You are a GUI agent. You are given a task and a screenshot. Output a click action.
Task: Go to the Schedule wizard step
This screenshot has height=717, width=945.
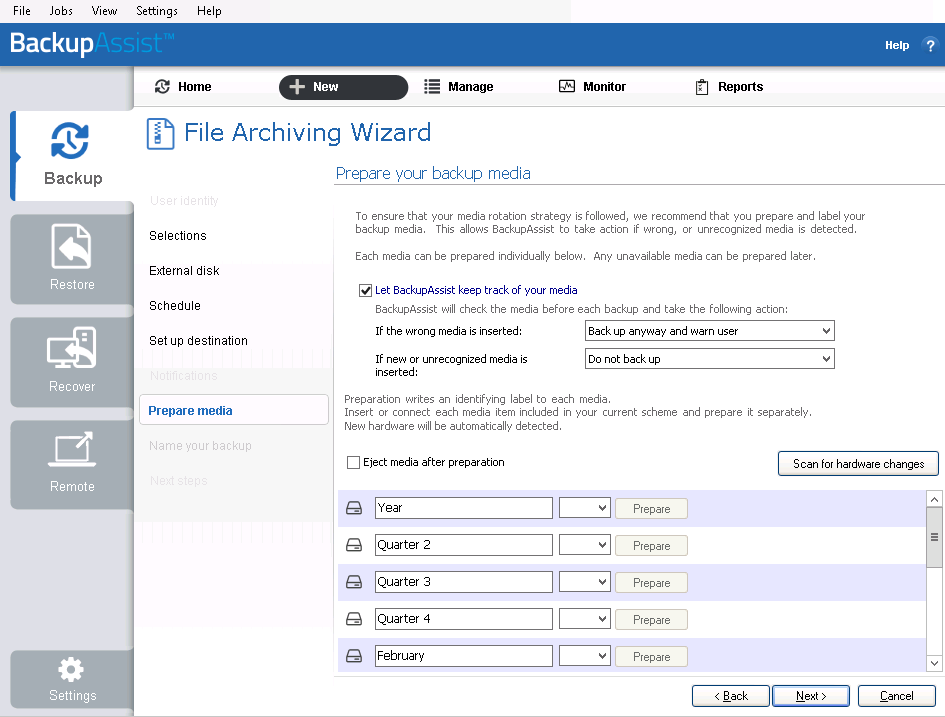tap(175, 305)
